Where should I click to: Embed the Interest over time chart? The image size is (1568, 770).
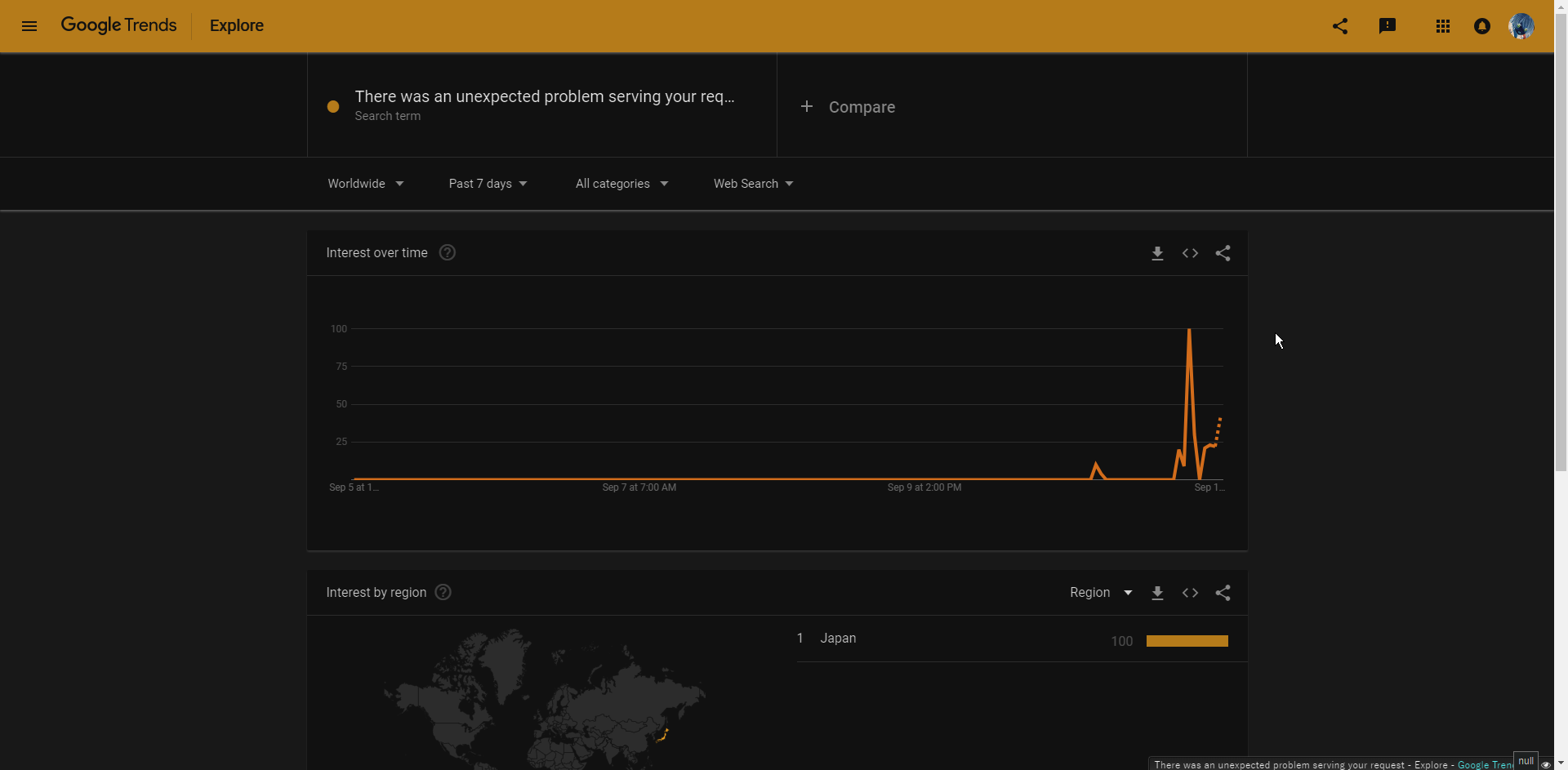pos(1190,253)
